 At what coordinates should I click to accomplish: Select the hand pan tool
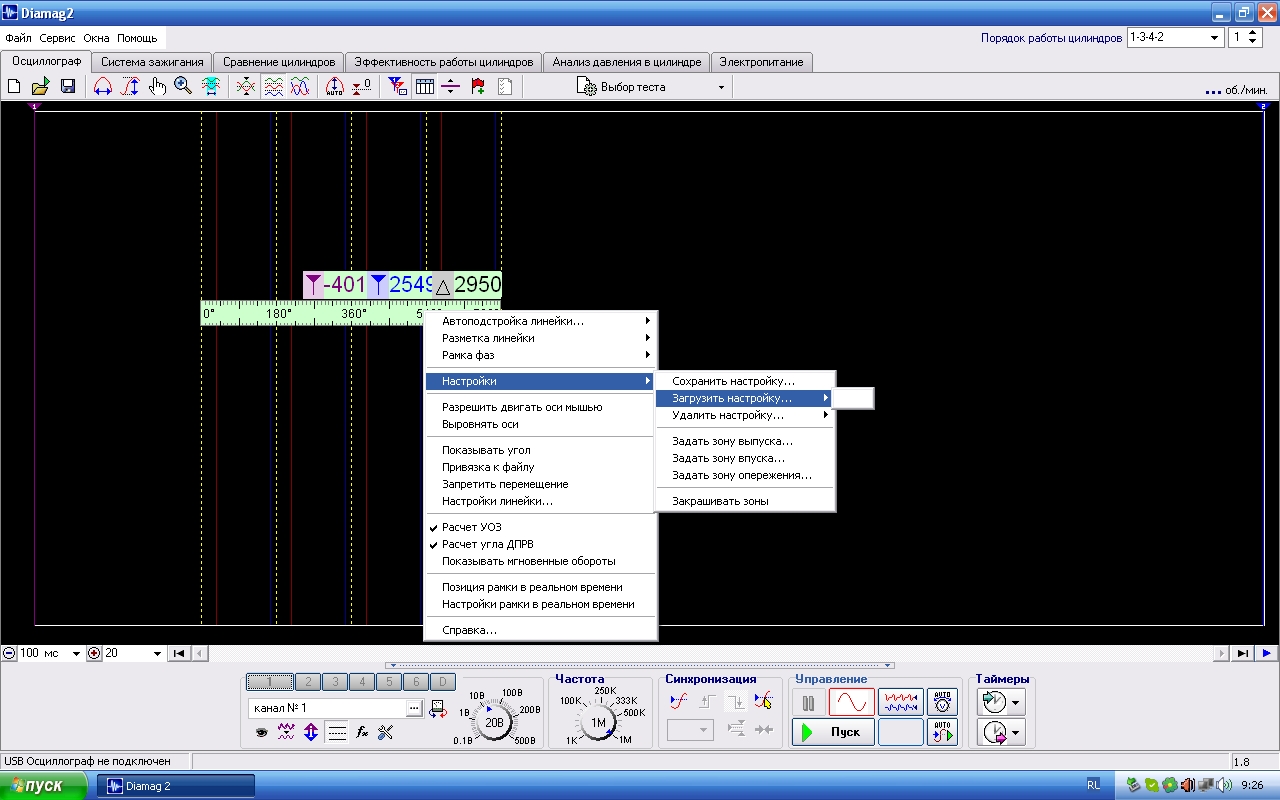157,87
